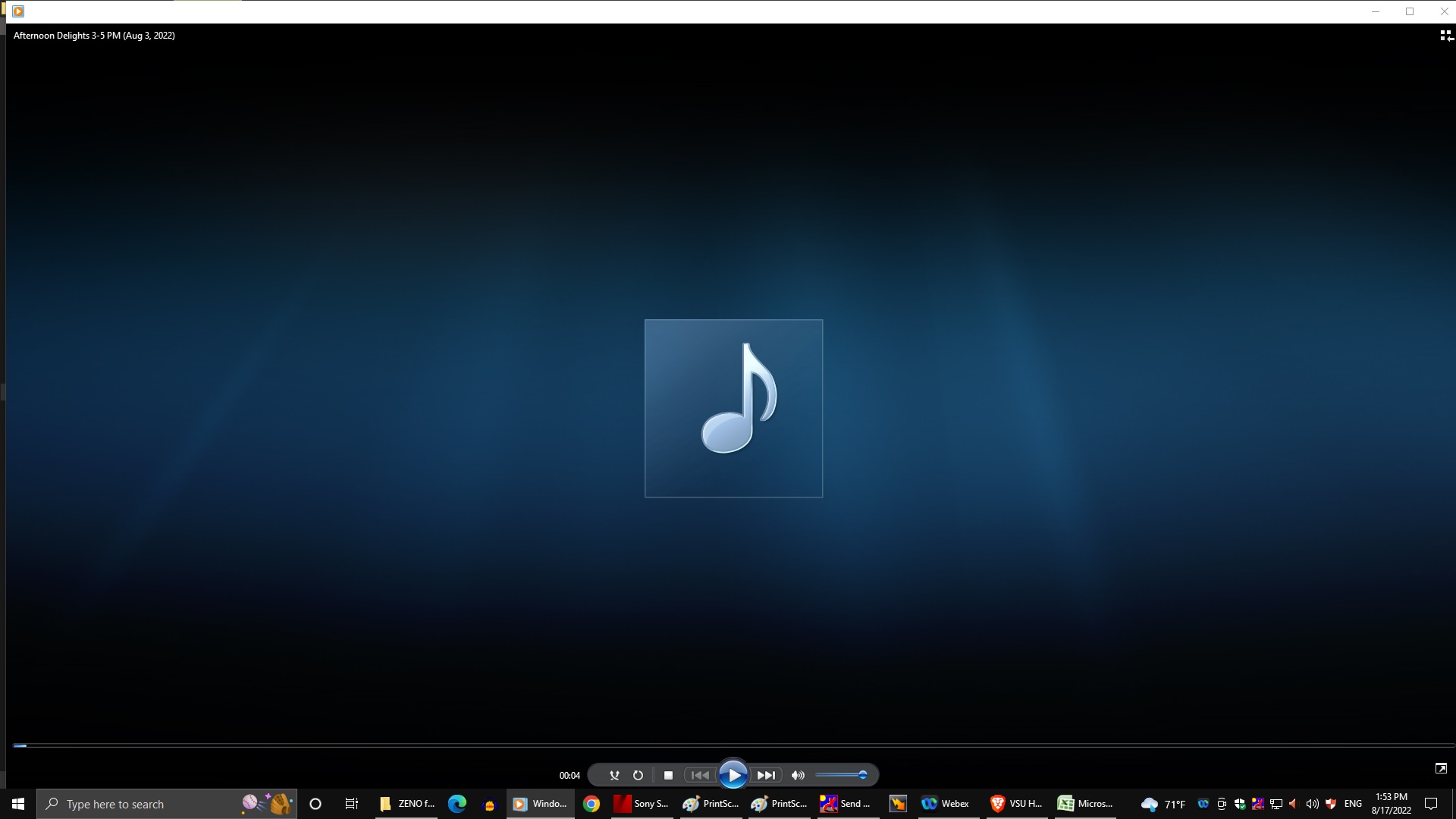Click the volume slider track
Viewport: 1456px width, 819px height.
coord(838,775)
